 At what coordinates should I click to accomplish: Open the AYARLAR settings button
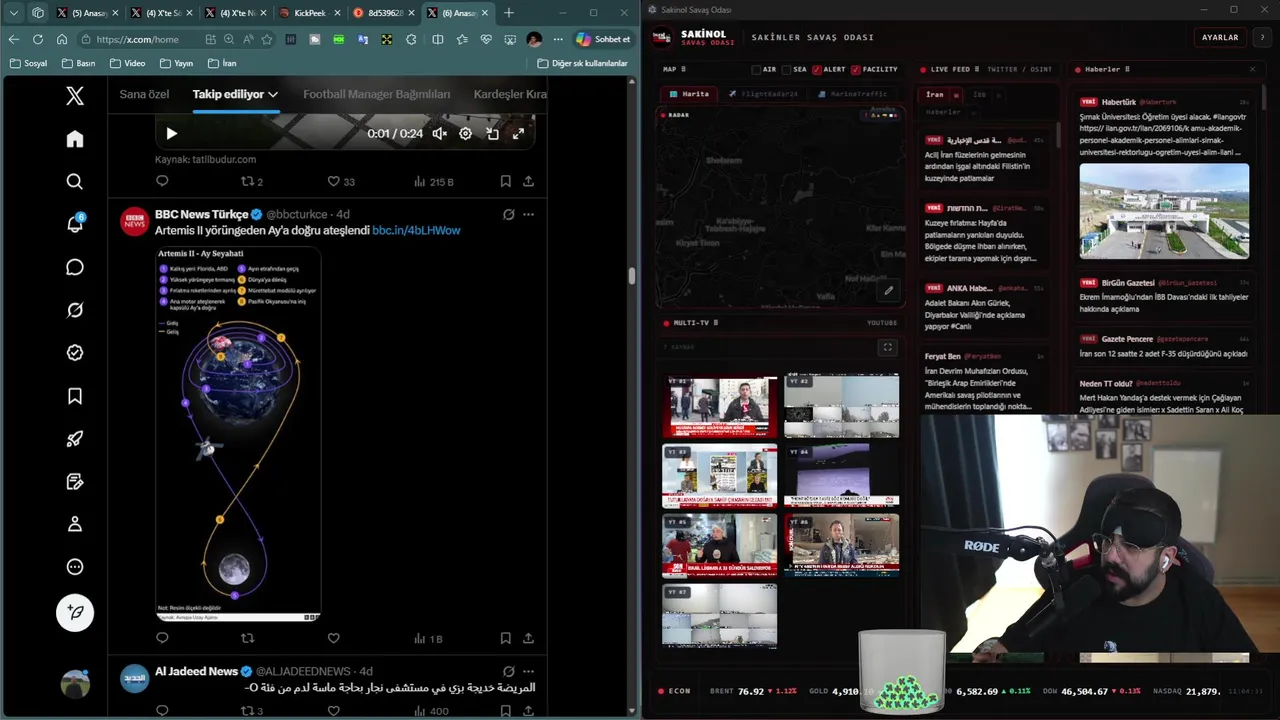(1220, 37)
